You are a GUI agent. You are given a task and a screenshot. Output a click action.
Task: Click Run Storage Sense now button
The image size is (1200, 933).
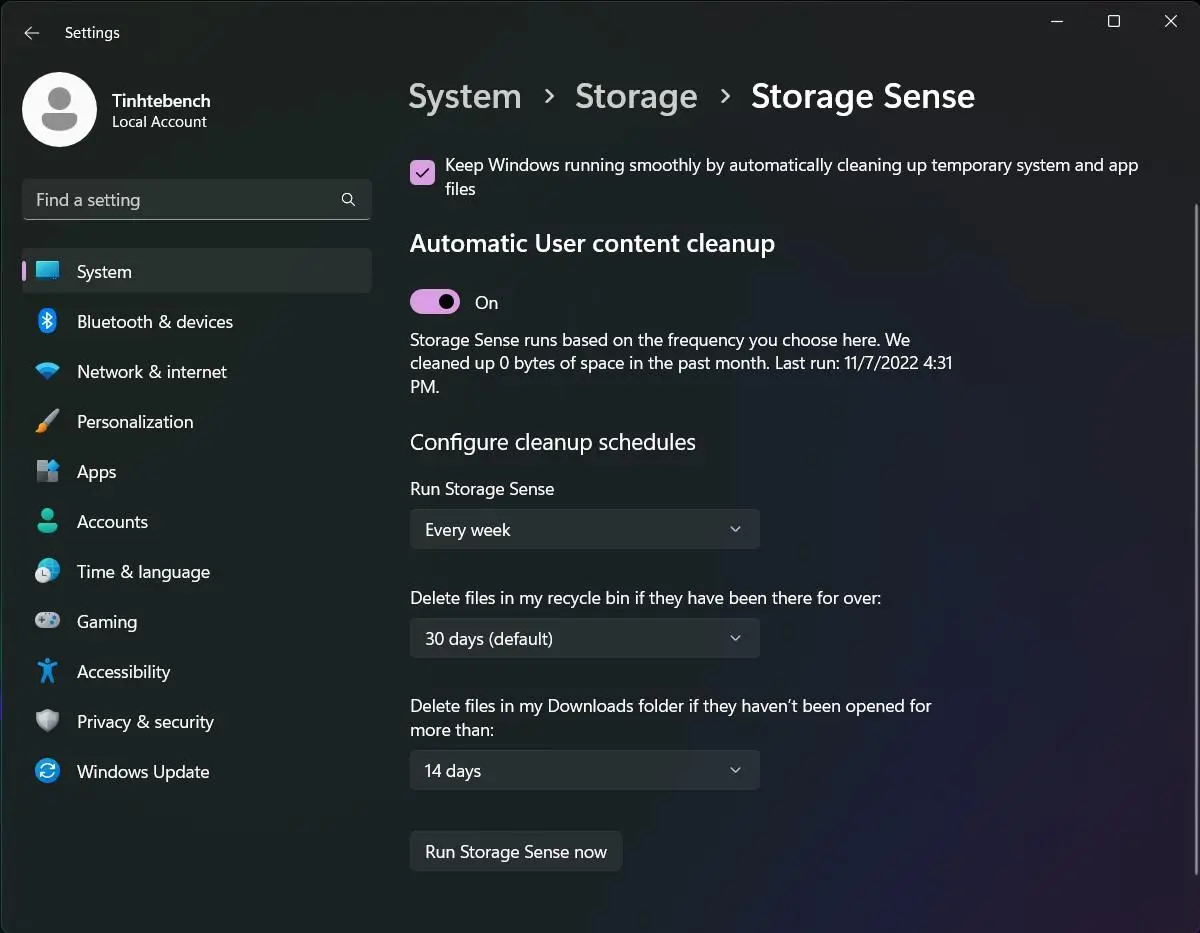click(516, 851)
